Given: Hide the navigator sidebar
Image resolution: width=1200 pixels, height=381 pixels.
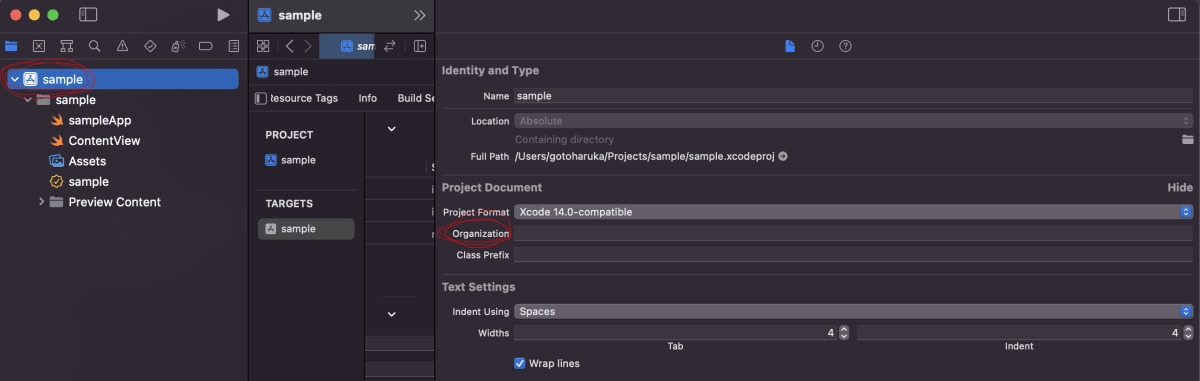Looking at the screenshot, I should [88, 15].
